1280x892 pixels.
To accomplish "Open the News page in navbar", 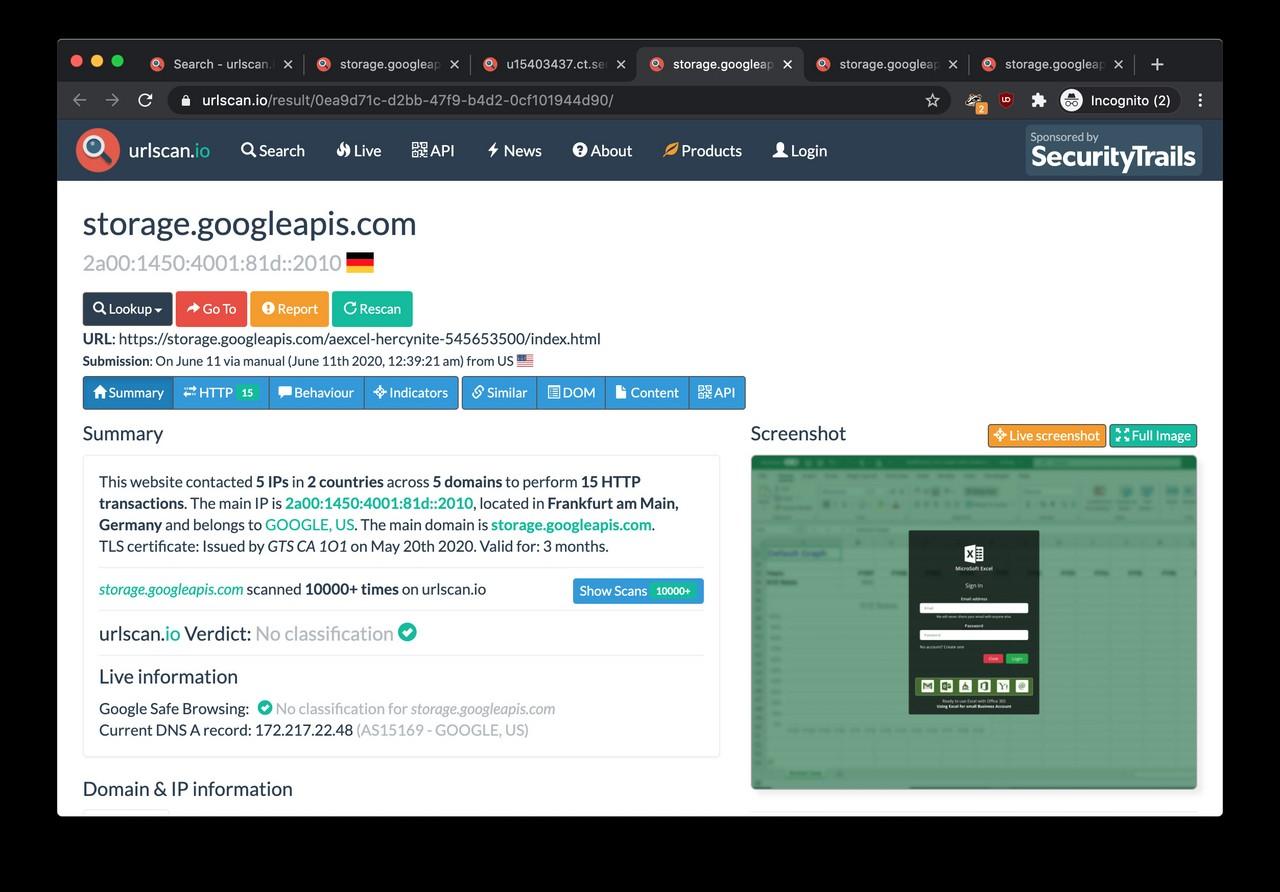I will (514, 150).
